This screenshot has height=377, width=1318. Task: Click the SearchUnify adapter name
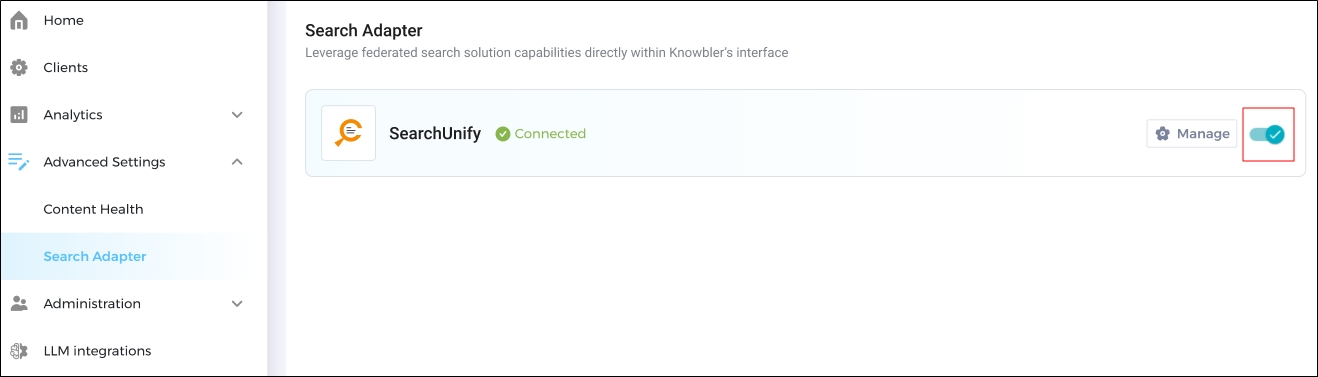click(435, 133)
